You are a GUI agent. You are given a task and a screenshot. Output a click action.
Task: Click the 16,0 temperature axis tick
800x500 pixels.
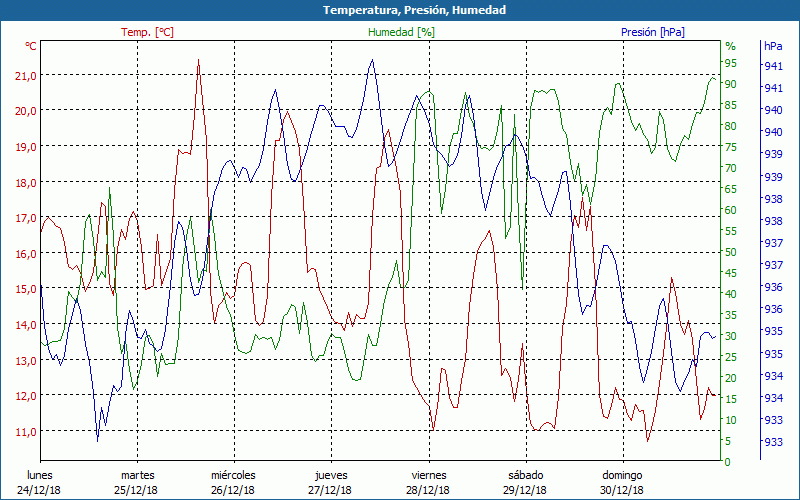pos(27,254)
